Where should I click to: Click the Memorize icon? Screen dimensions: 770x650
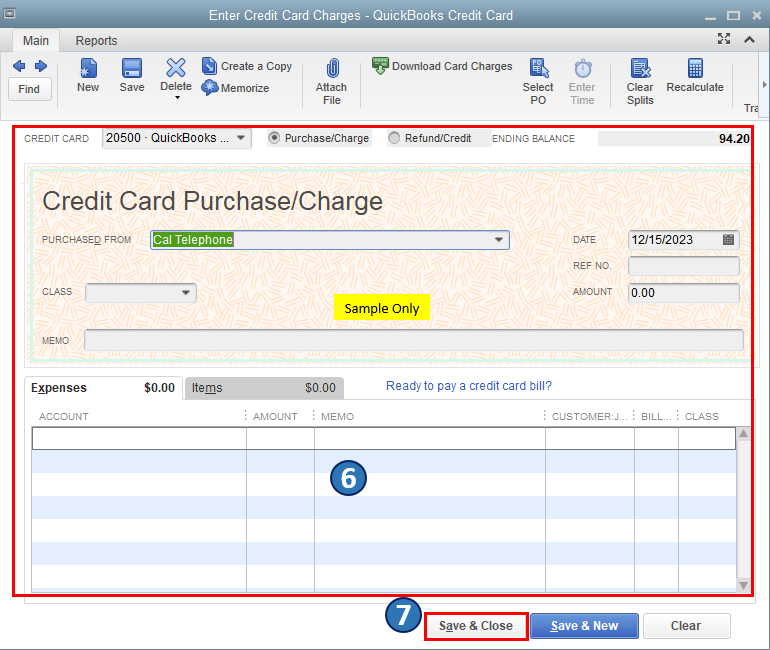[210, 88]
